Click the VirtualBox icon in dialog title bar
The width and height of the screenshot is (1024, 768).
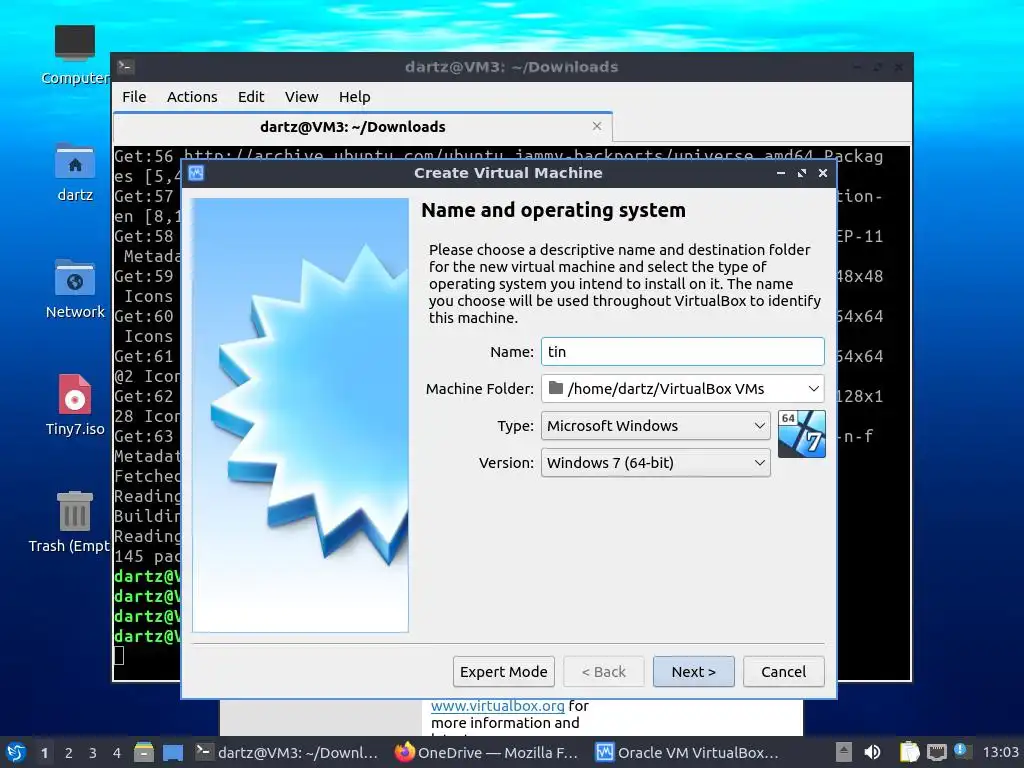point(196,173)
